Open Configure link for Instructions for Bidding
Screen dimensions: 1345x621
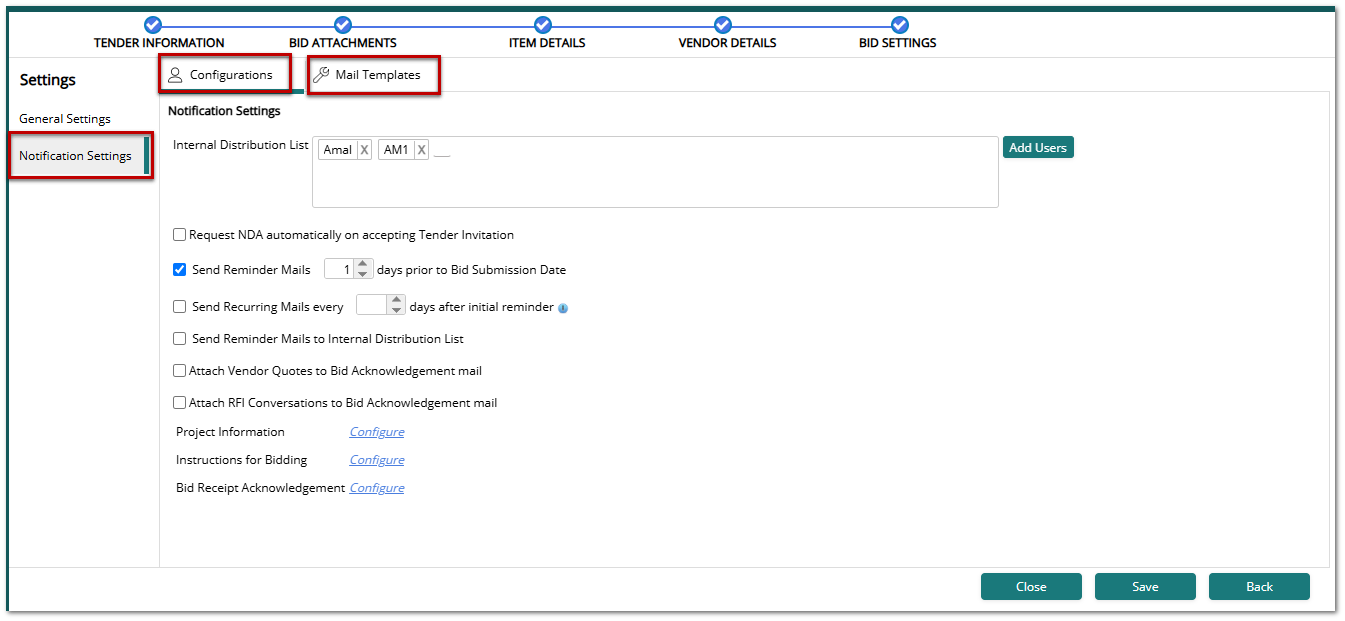point(377,460)
